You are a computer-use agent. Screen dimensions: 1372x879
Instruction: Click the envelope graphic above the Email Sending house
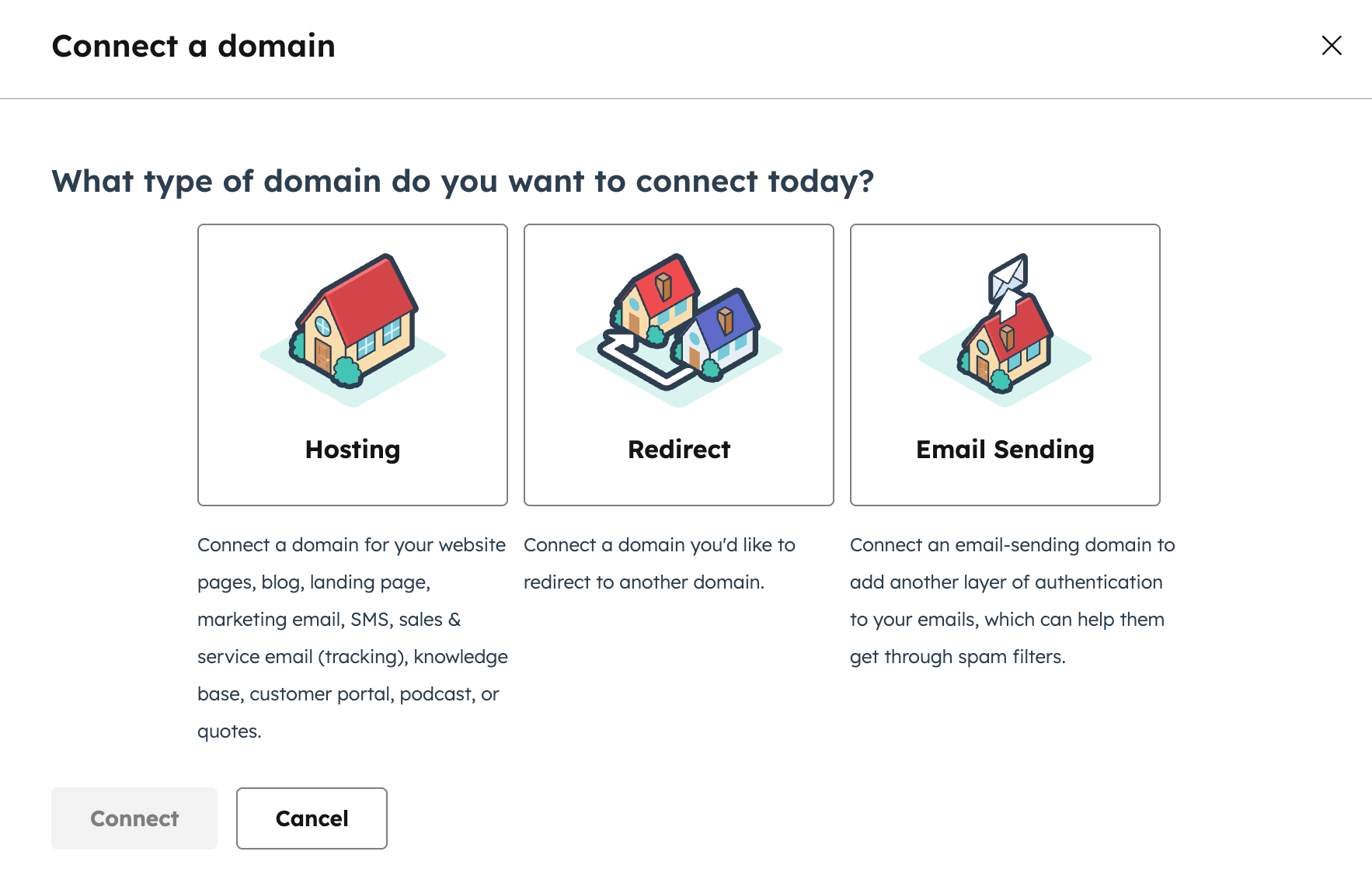[x=1008, y=276]
